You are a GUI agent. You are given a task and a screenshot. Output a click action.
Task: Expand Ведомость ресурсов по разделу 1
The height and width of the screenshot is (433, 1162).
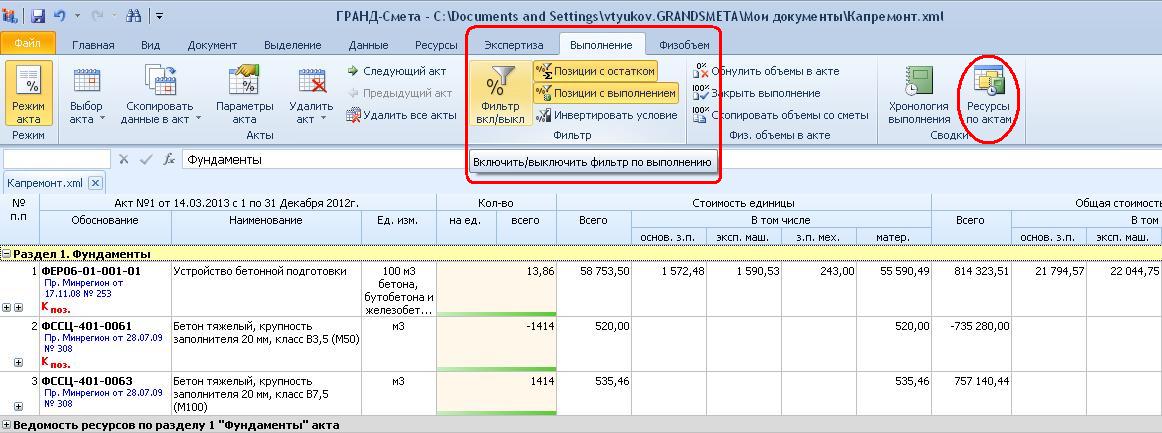tap(7, 426)
